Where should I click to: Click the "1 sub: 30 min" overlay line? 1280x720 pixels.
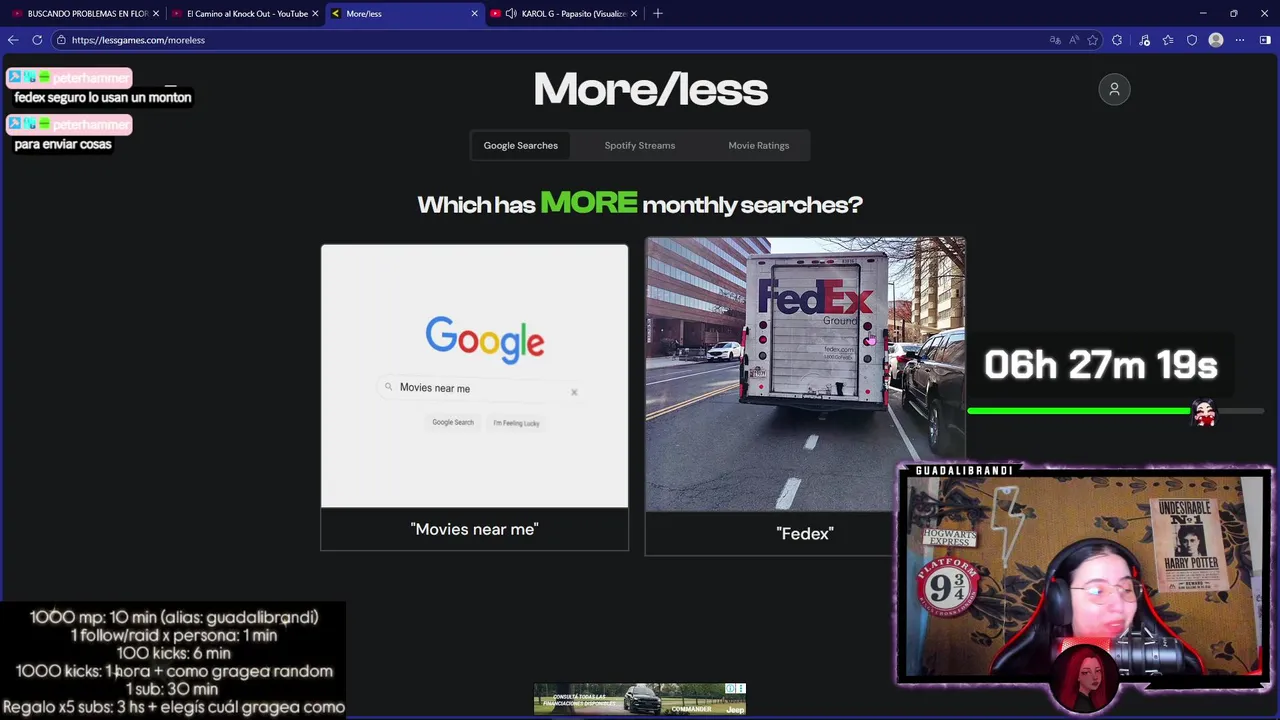click(172, 689)
